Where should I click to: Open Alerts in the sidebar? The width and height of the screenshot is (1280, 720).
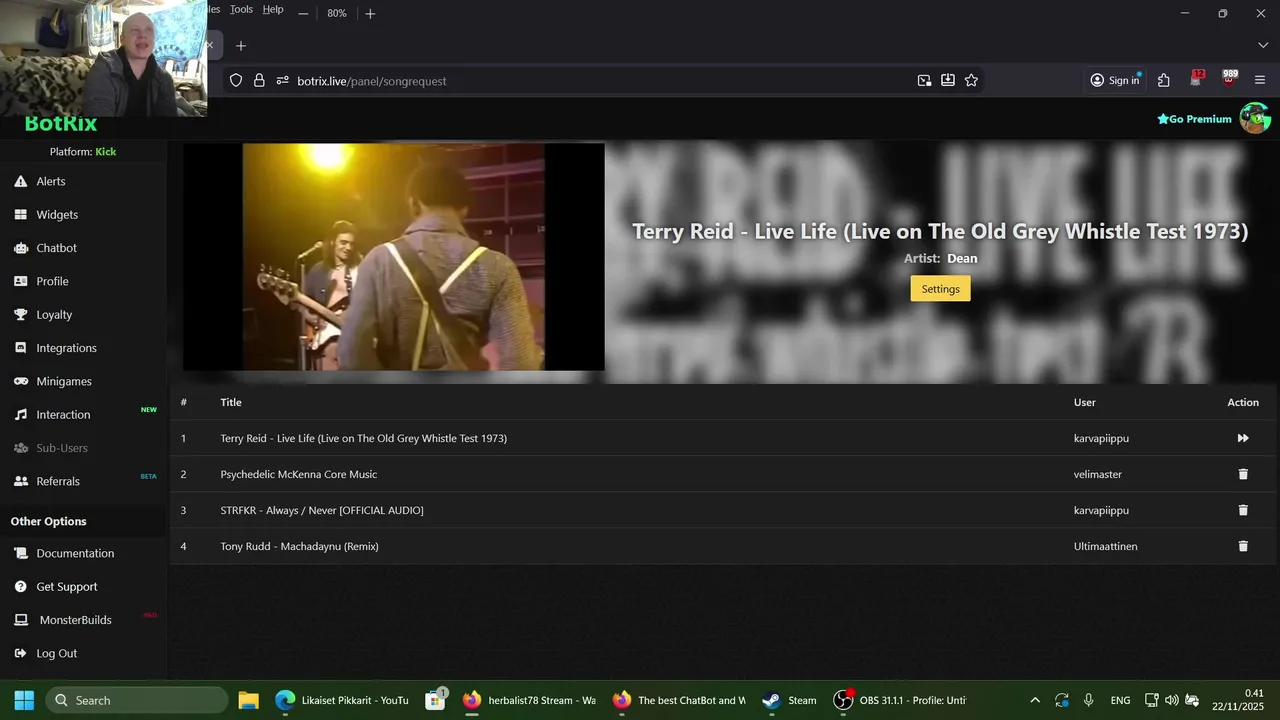(x=51, y=181)
